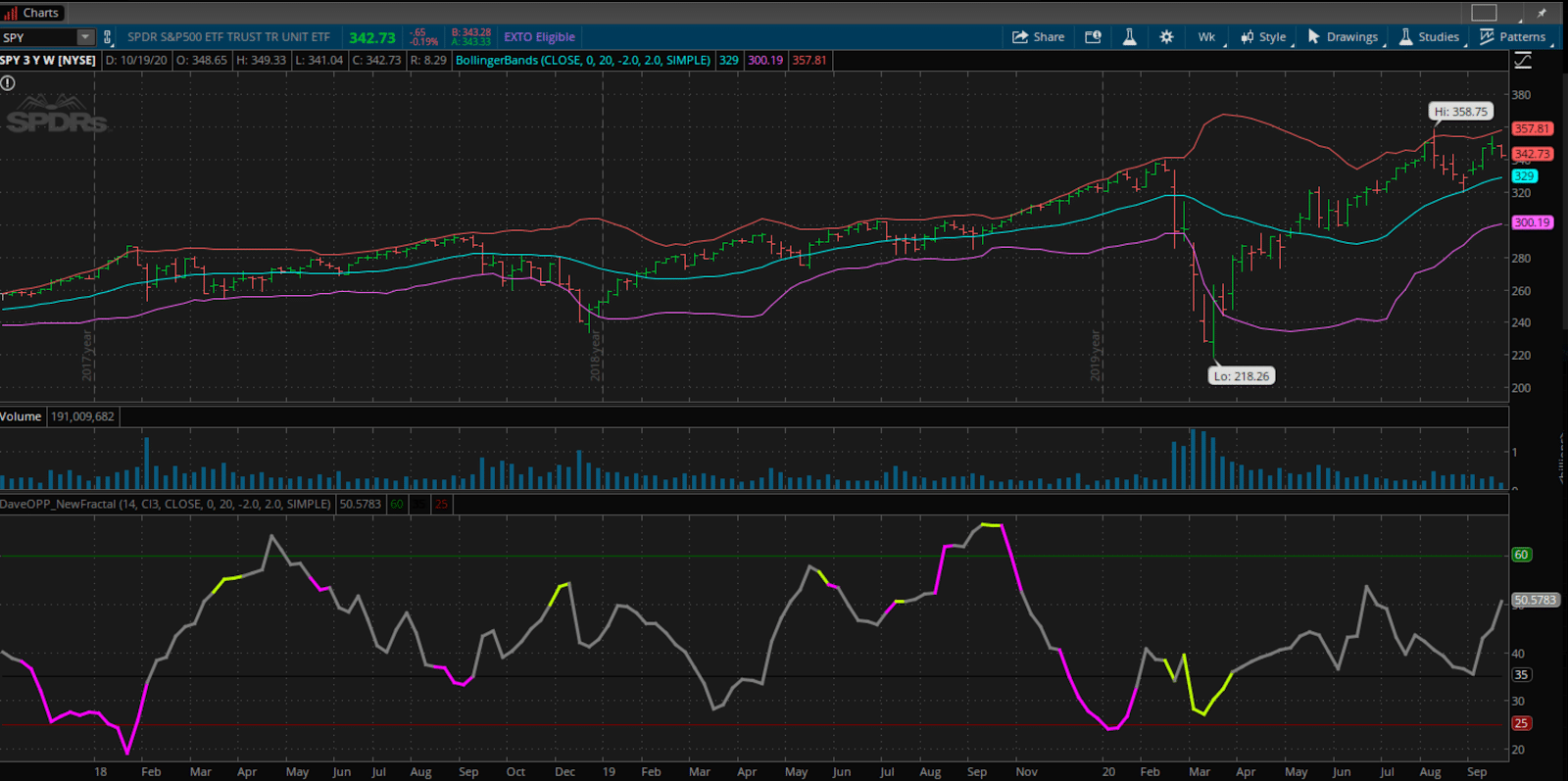Open the Patterns menu
Screen dimensions: 1568x781
point(1513,37)
